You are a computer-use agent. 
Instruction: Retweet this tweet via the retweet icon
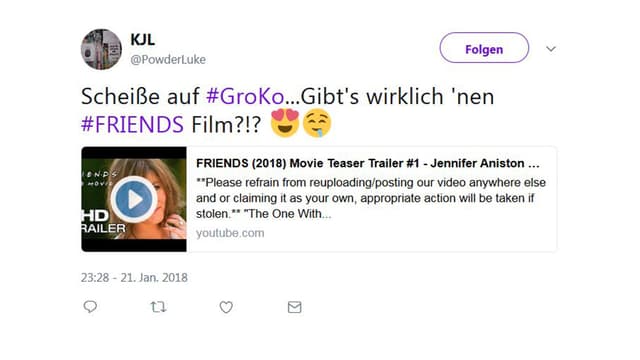pos(158,307)
